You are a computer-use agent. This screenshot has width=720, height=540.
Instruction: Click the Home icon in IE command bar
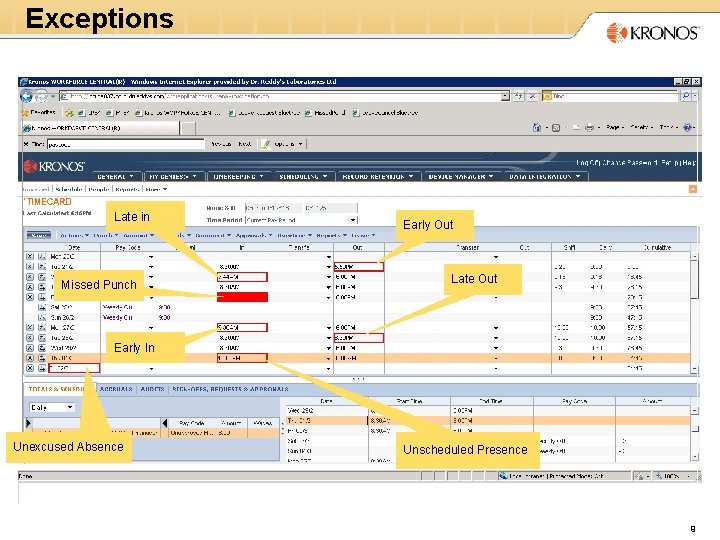(x=537, y=127)
